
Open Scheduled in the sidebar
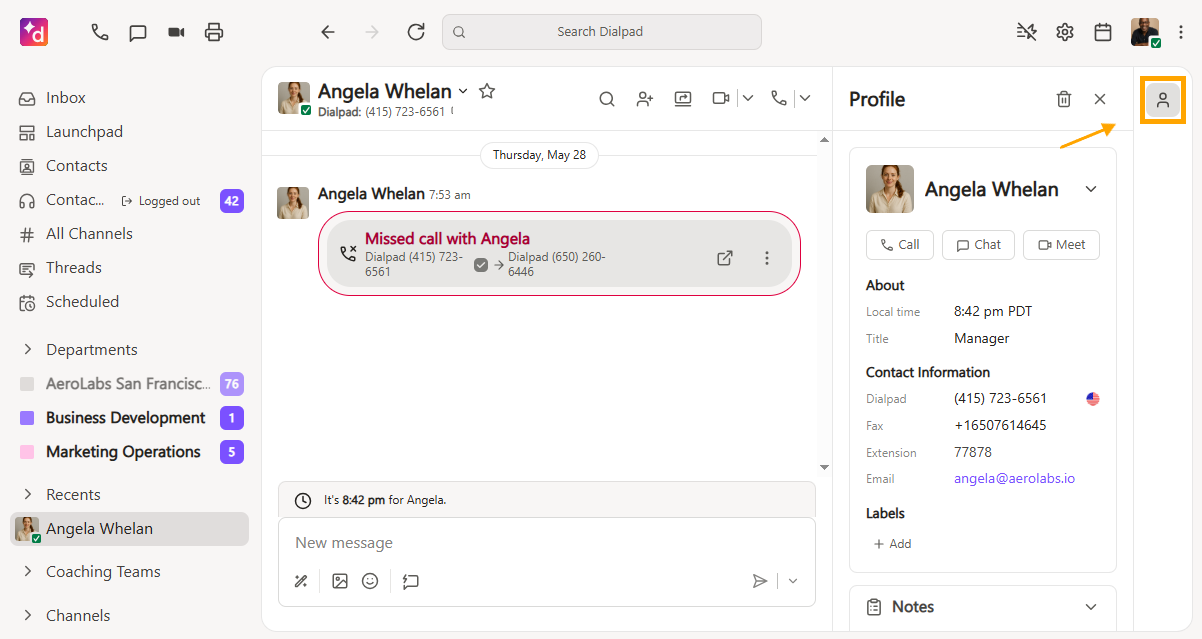click(129, 302)
